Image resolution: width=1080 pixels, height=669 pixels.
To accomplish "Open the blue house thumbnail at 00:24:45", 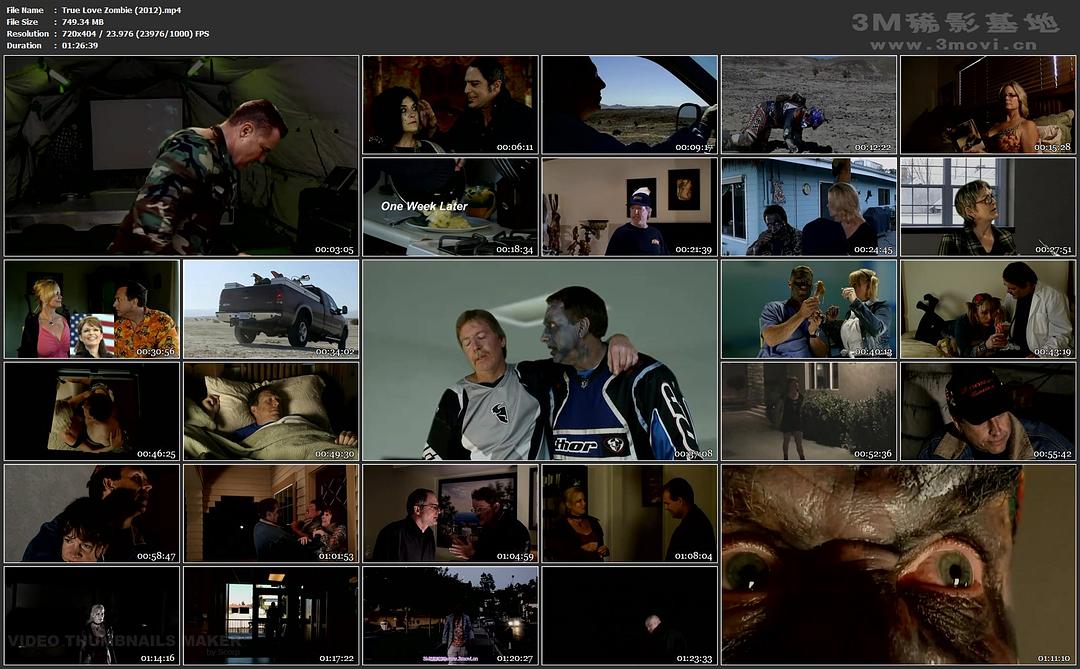I will coord(808,206).
